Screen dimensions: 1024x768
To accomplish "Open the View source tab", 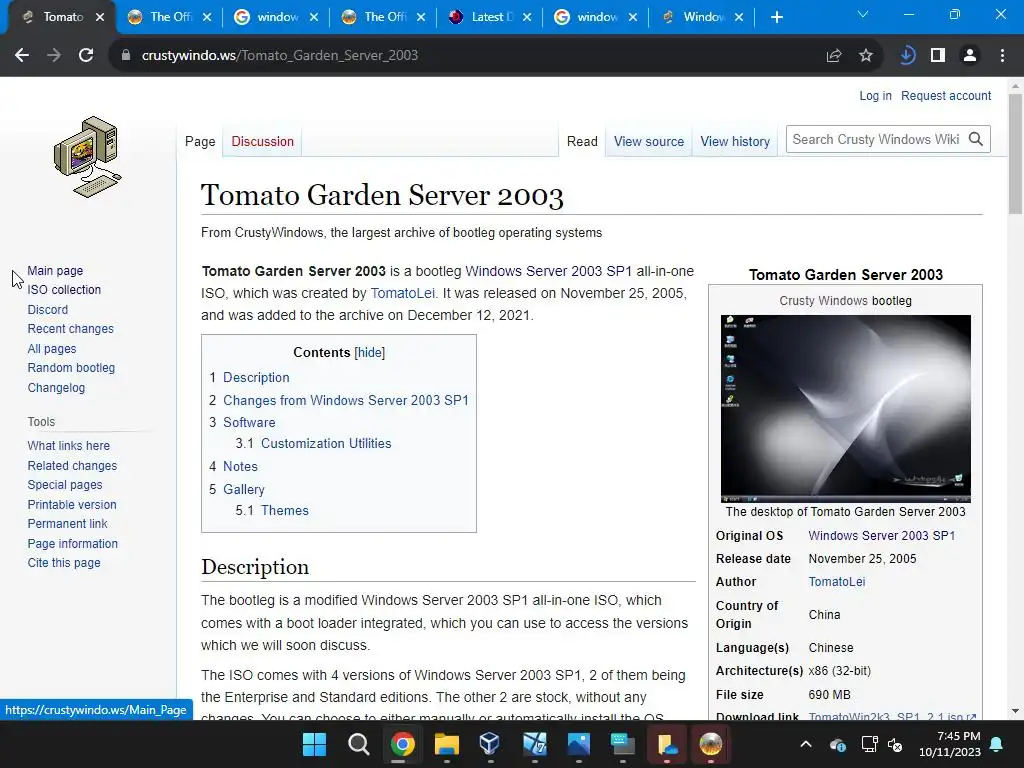I will tap(648, 142).
